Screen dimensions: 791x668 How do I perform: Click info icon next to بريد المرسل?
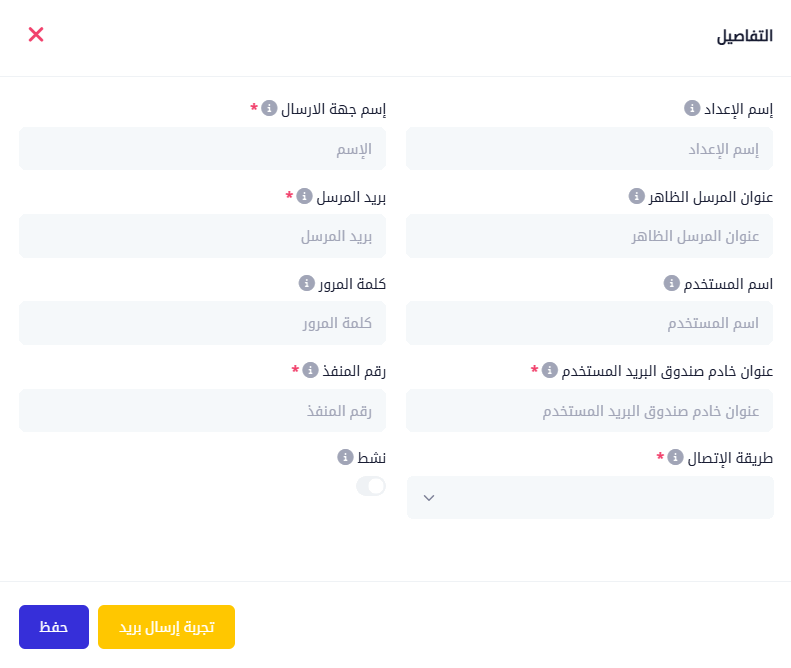pos(304,196)
